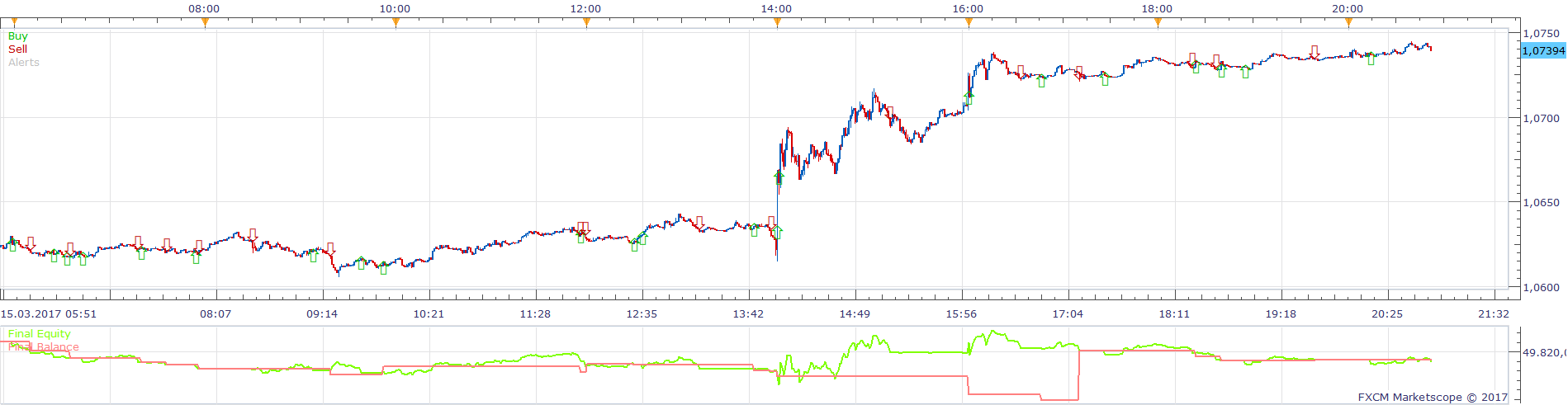Click the 09:14 time axis label
The height and width of the screenshot is (405, 1568).
(322, 314)
